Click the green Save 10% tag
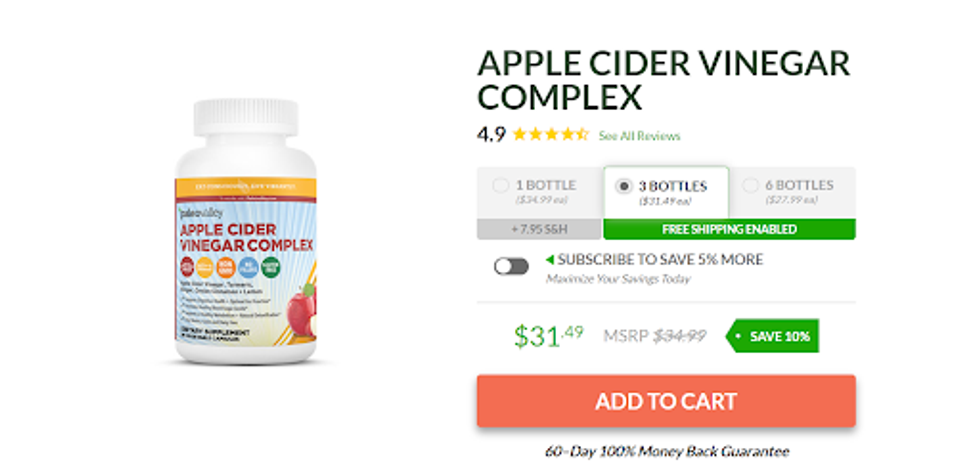 [772, 336]
